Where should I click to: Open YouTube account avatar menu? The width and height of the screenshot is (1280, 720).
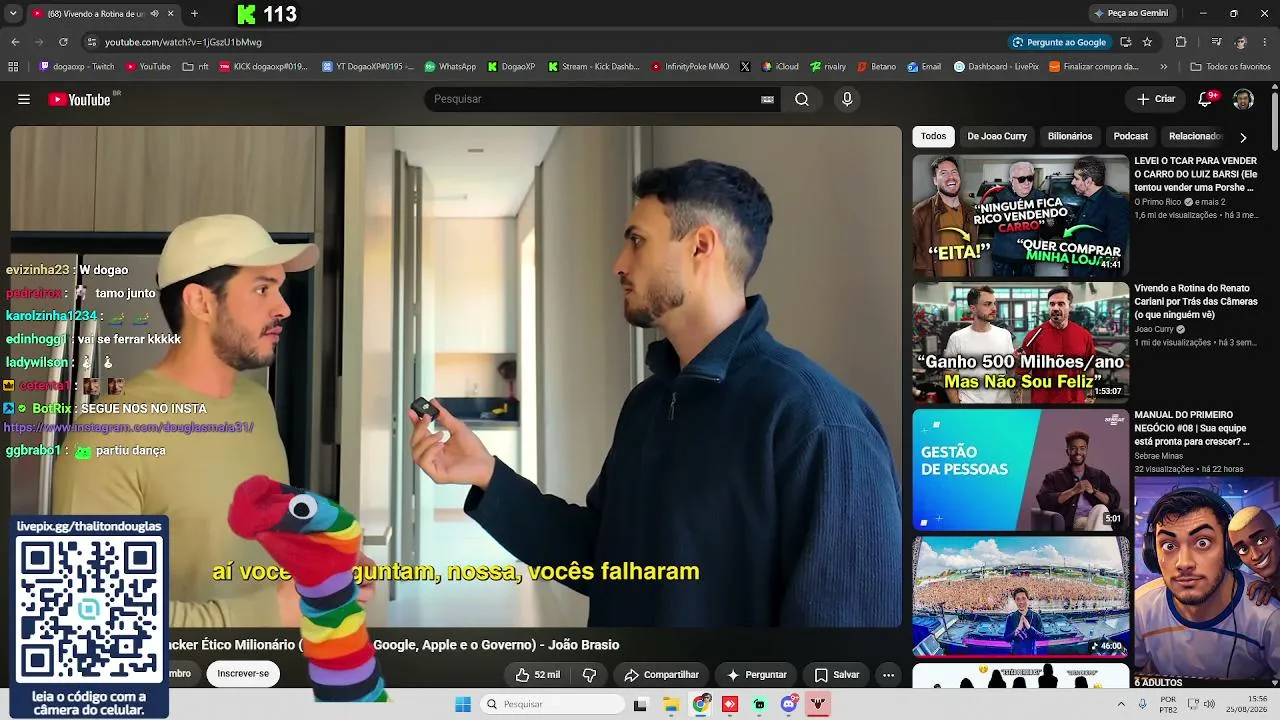coord(1243,99)
